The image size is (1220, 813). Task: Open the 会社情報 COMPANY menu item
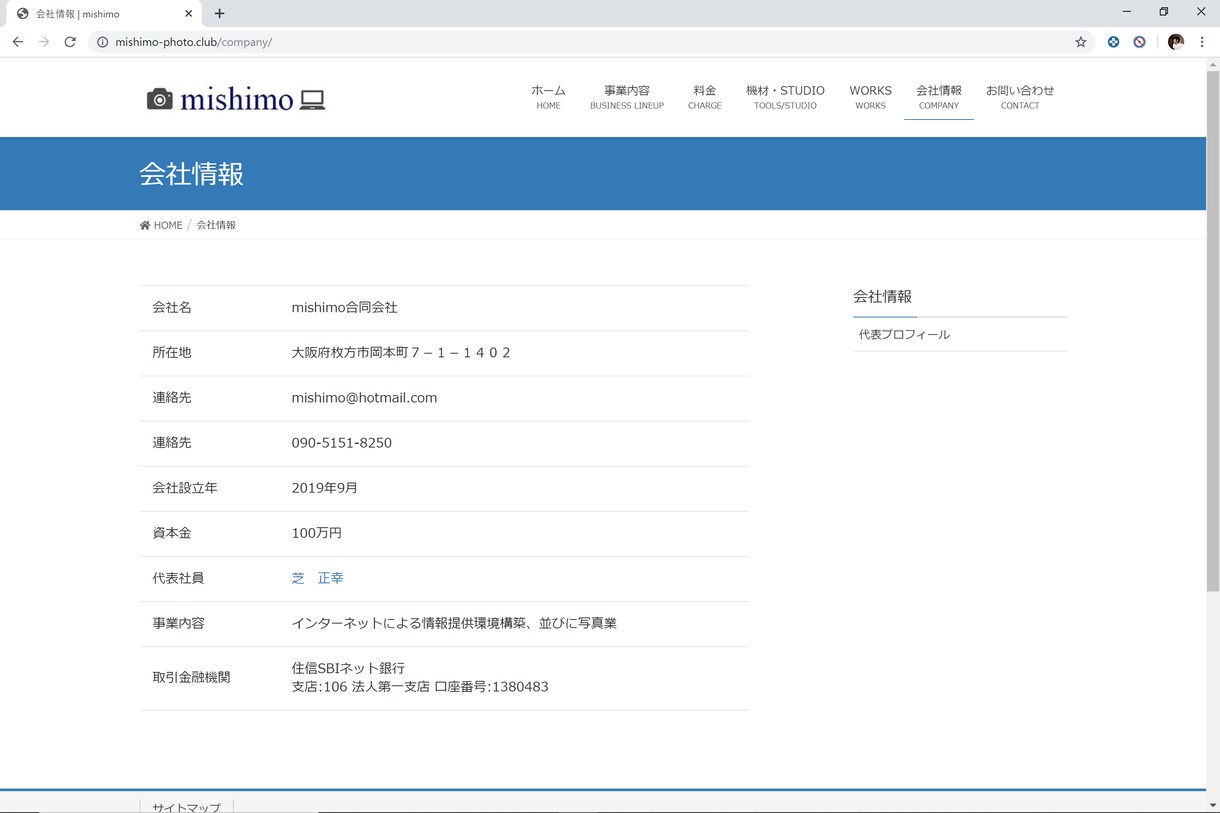(939, 97)
